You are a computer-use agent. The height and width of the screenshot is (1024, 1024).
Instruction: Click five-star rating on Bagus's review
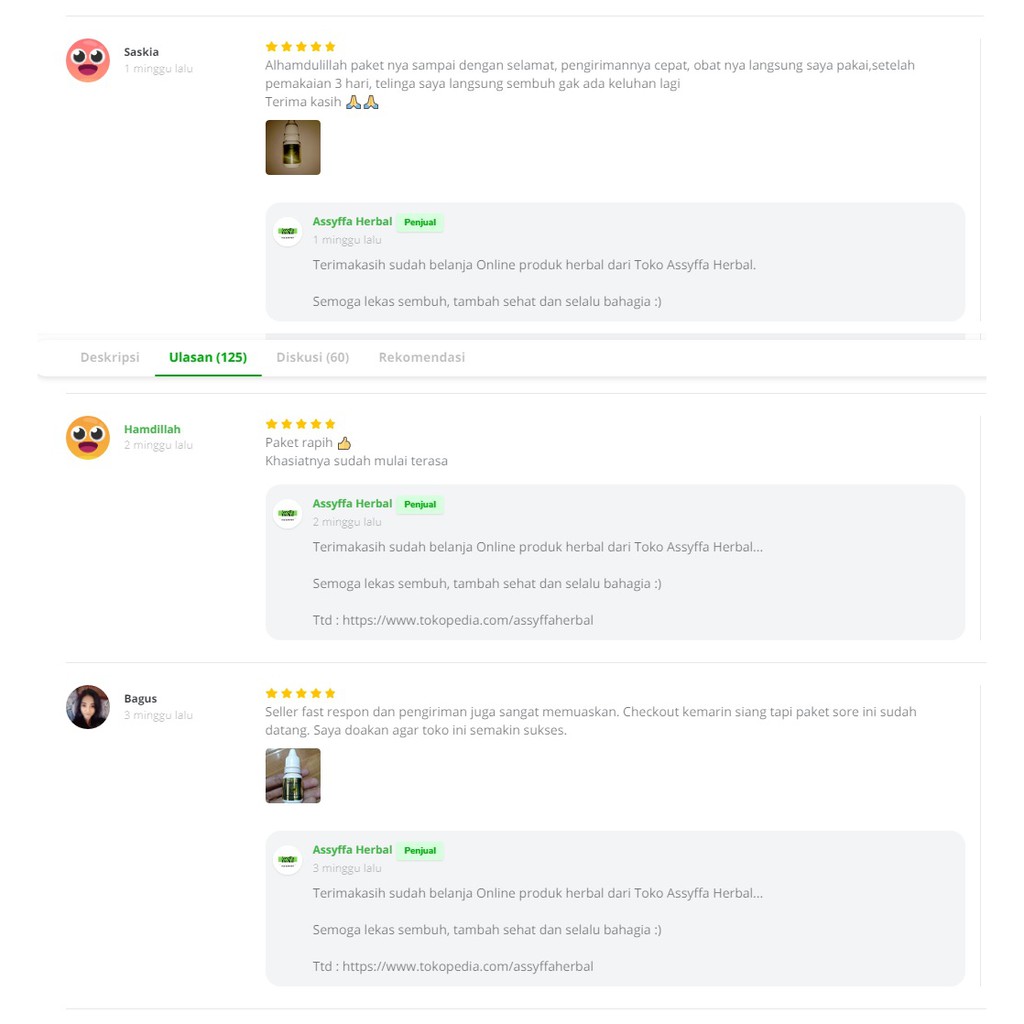pos(300,693)
